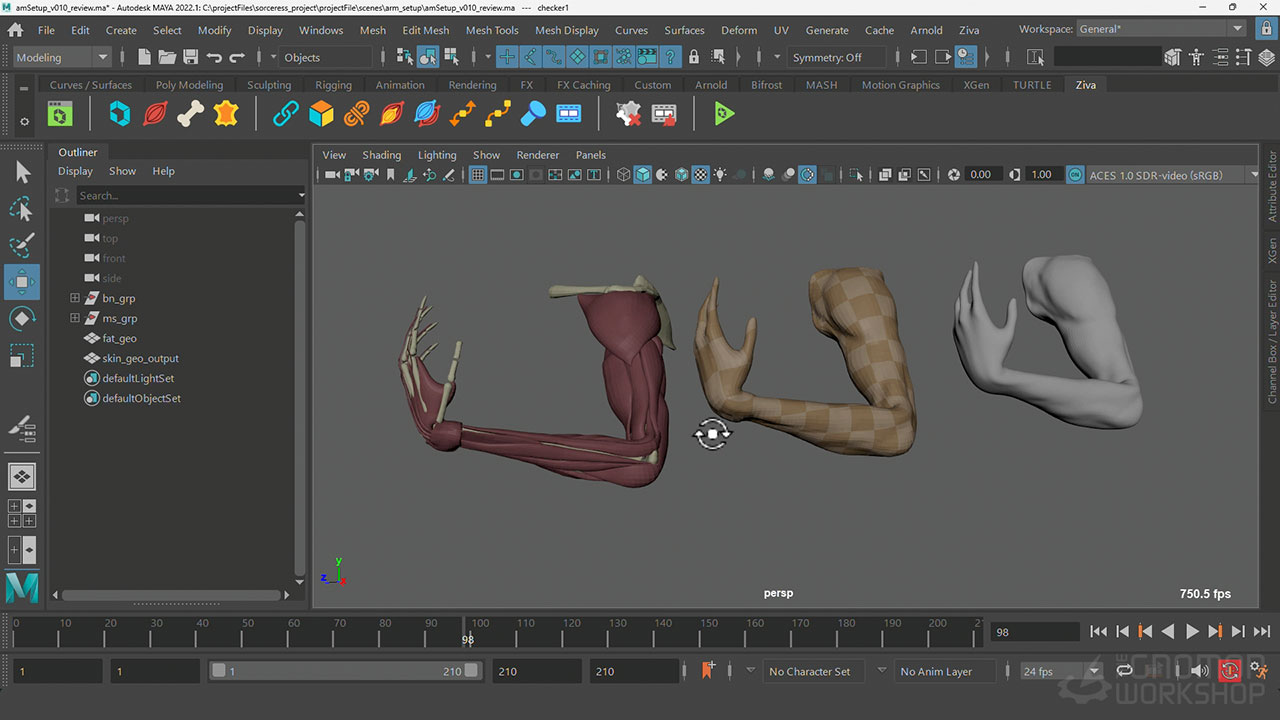Click the orange bookmark icon near the range slider
This screenshot has width=1280, height=720.
pyautogui.click(x=708, y=671)
